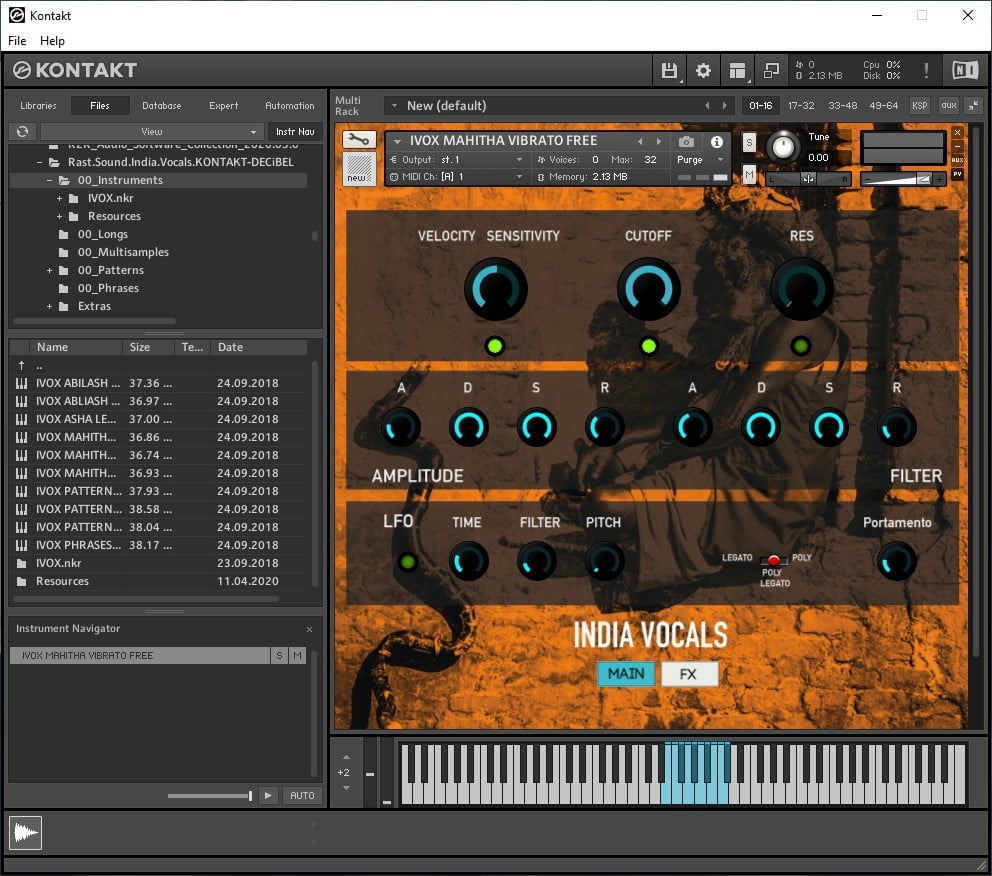992x876 pixels.
Task: Open the workspace layout panel icon
Action: 737,70
